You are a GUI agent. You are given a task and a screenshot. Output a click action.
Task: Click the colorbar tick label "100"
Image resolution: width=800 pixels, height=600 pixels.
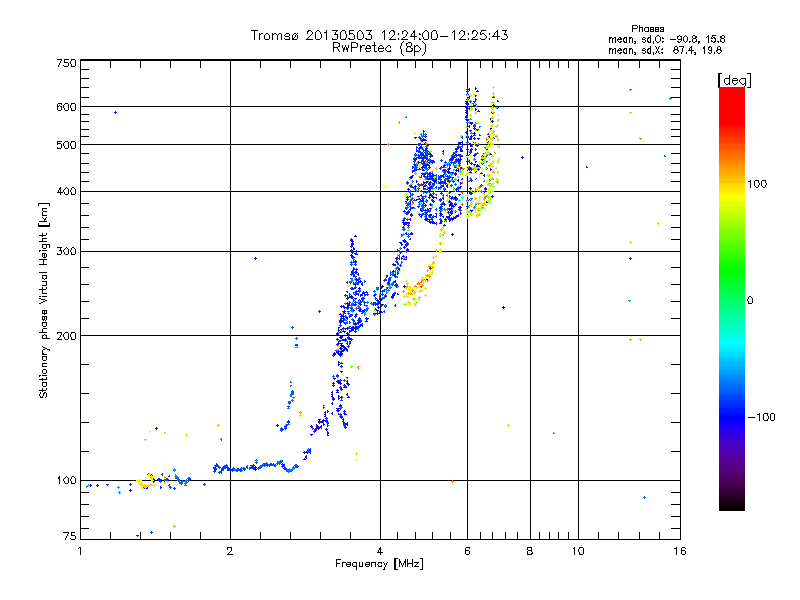coord(757,184)
